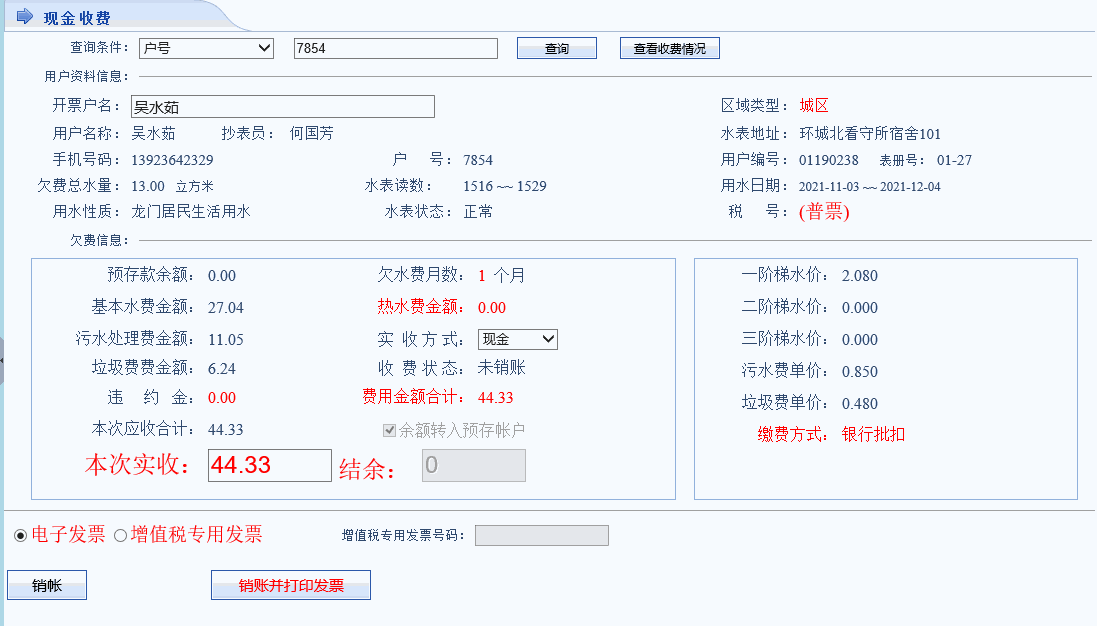Click the 结余 balance field

click(473, 465)
